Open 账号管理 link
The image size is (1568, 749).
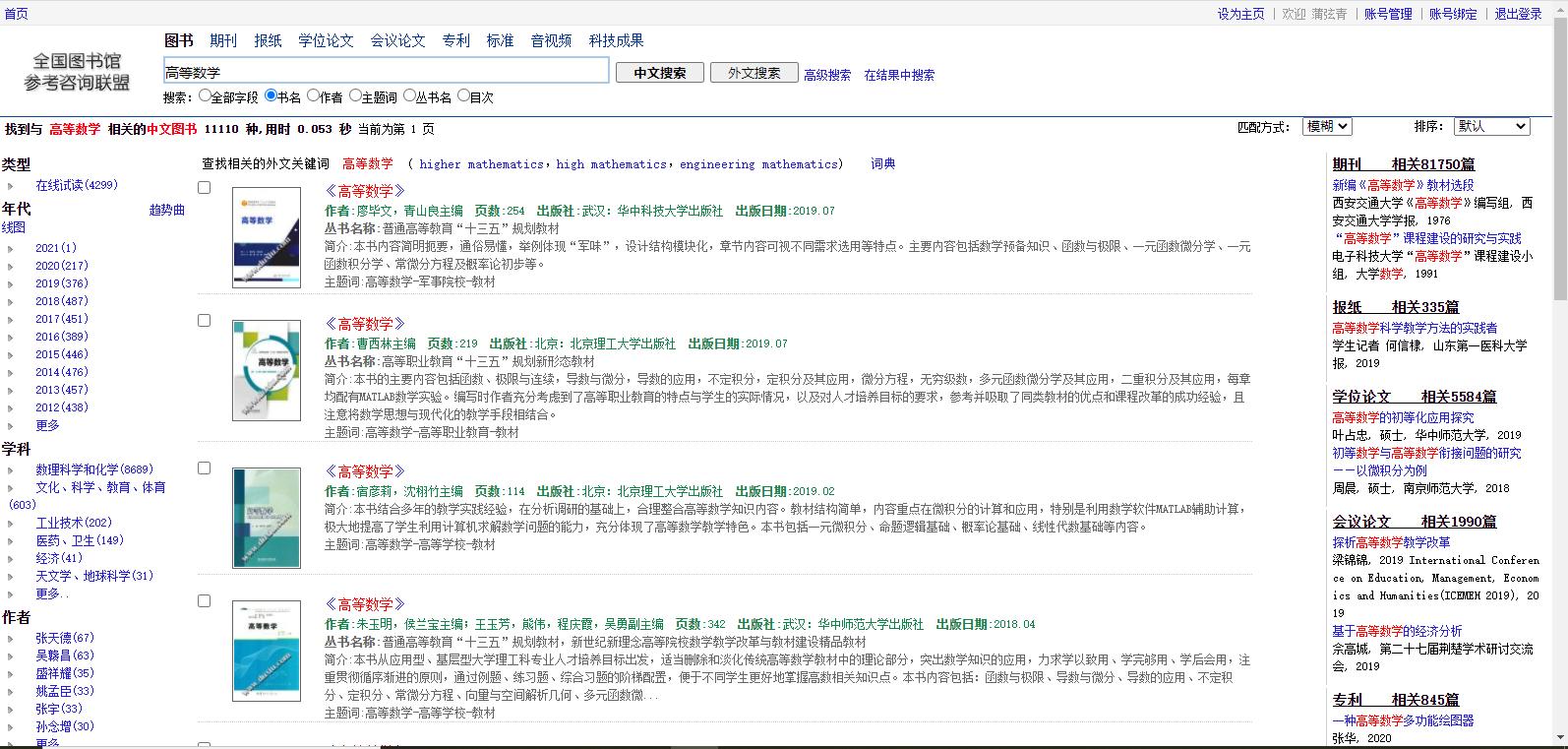[x=1388, y=14]
